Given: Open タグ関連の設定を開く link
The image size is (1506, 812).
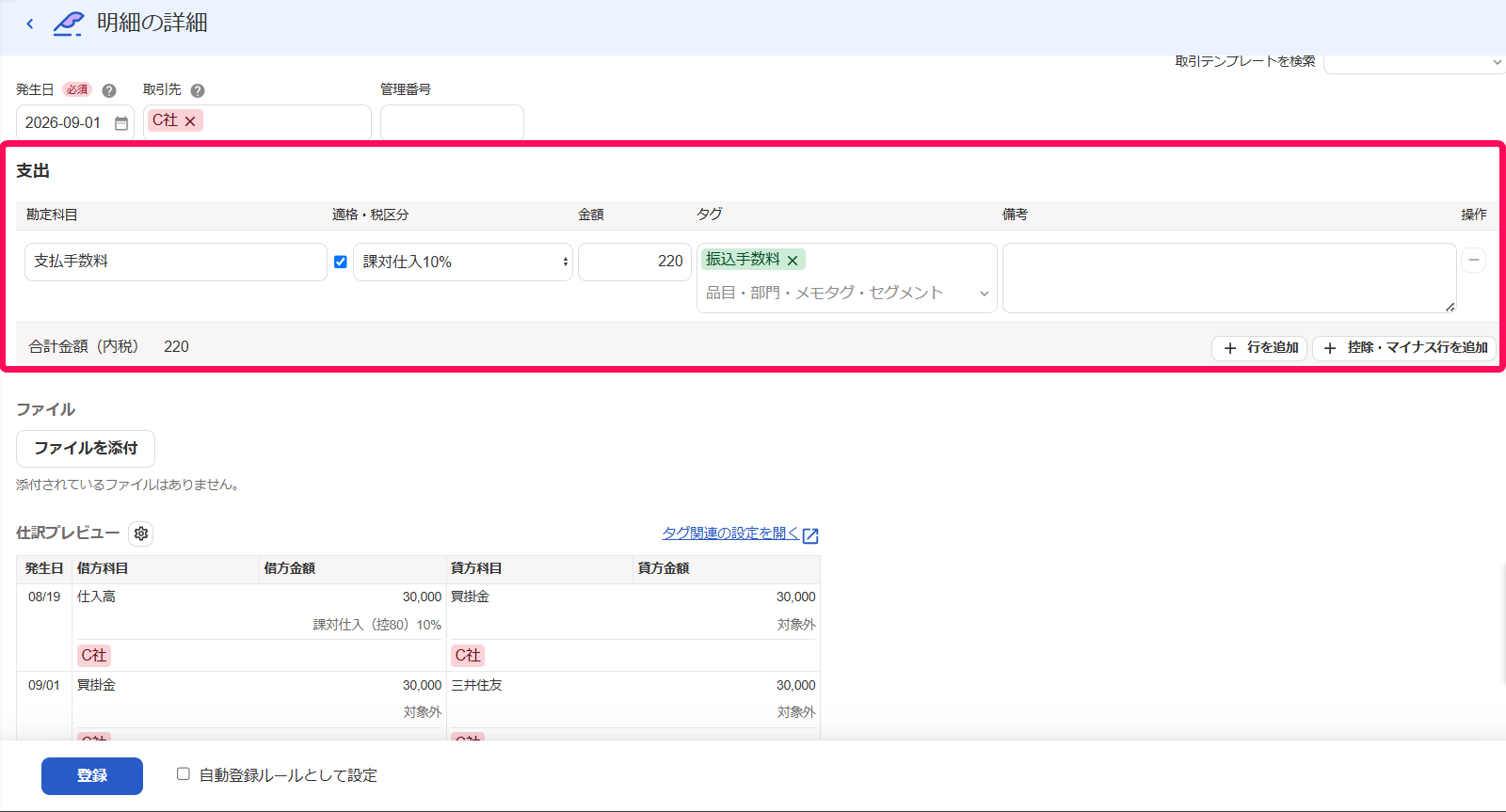Looking at the screenshot, I should [x=730, y=533].
